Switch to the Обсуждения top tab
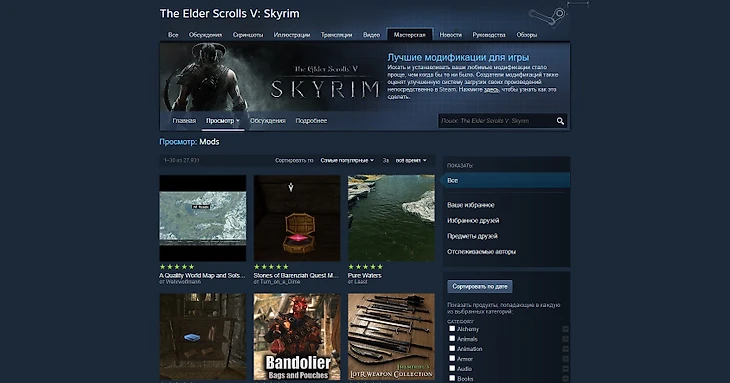The image size is (730, 383). coord(205,35)
